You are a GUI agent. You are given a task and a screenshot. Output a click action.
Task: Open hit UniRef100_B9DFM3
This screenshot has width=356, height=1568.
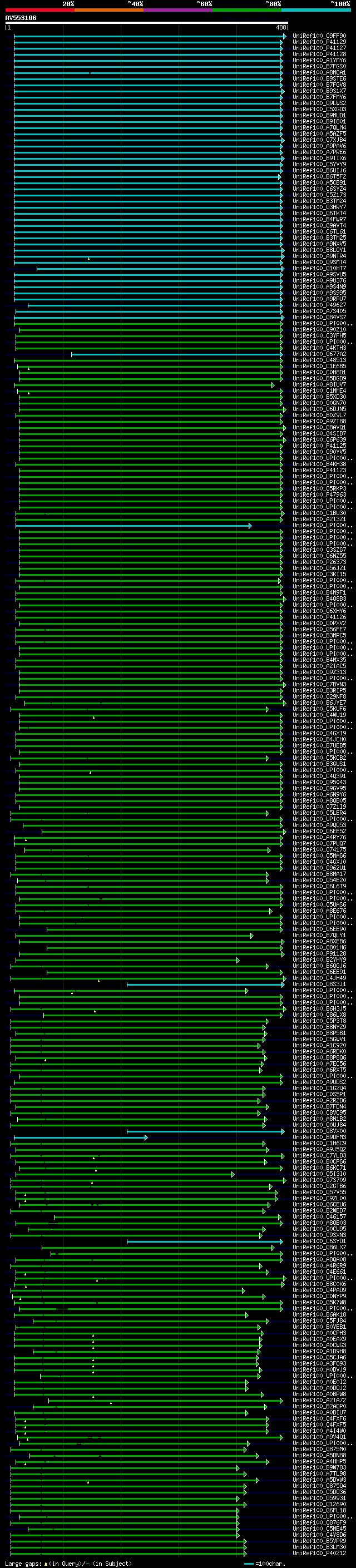pos(319,1137)
